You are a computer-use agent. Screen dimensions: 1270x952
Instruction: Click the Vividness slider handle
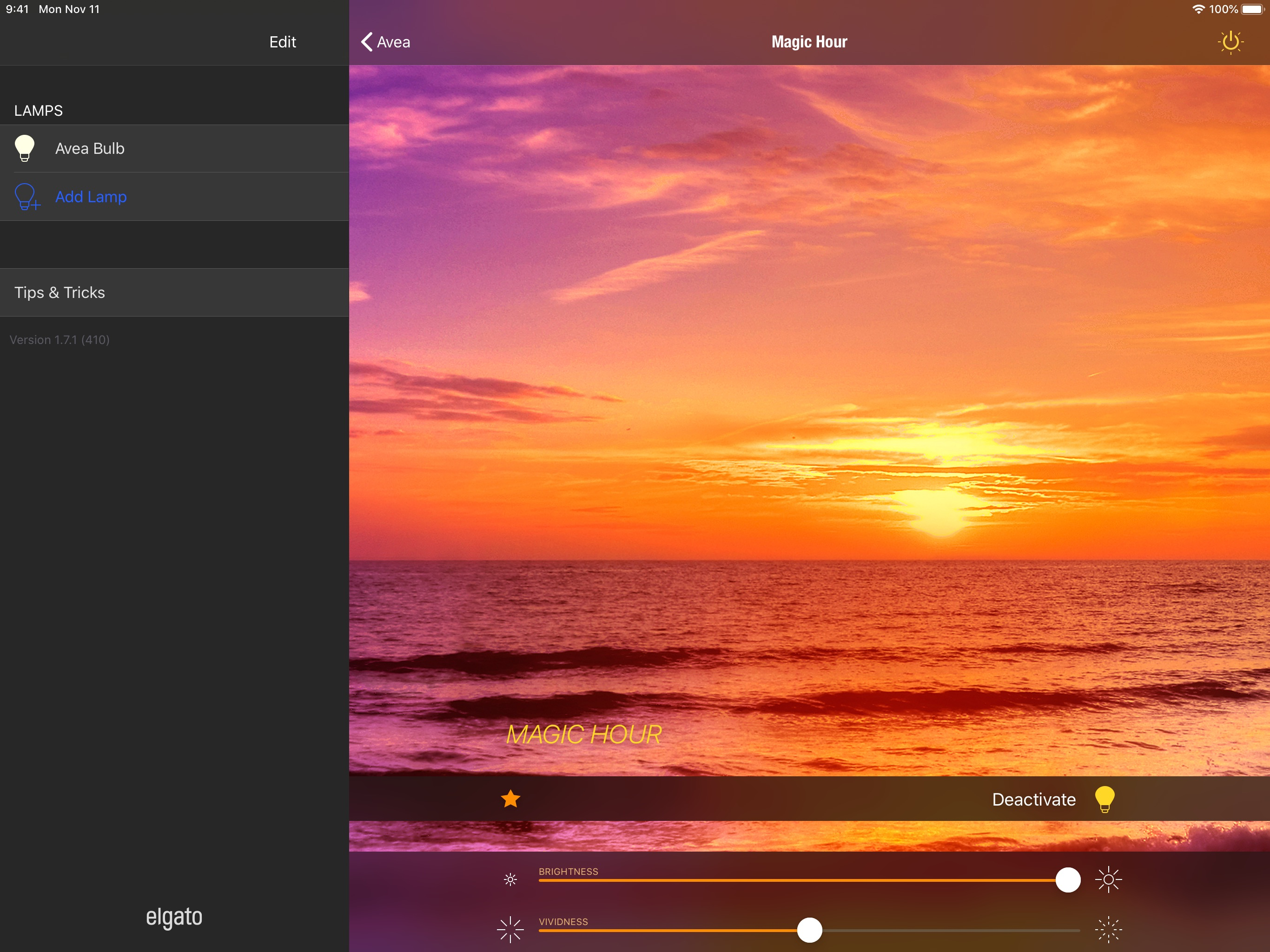point(809,930)
